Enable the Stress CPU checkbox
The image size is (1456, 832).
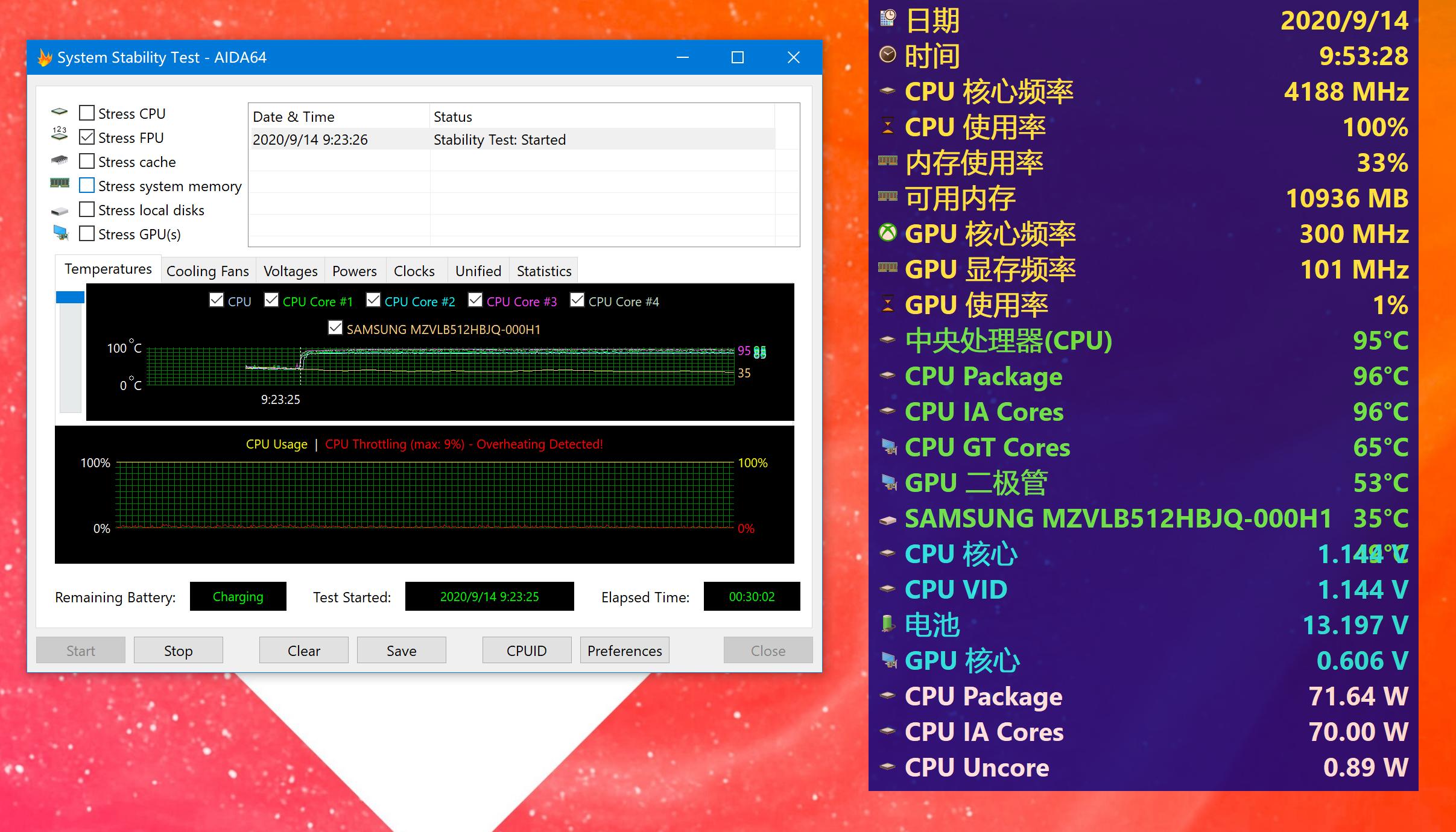(x=87, y=113)
